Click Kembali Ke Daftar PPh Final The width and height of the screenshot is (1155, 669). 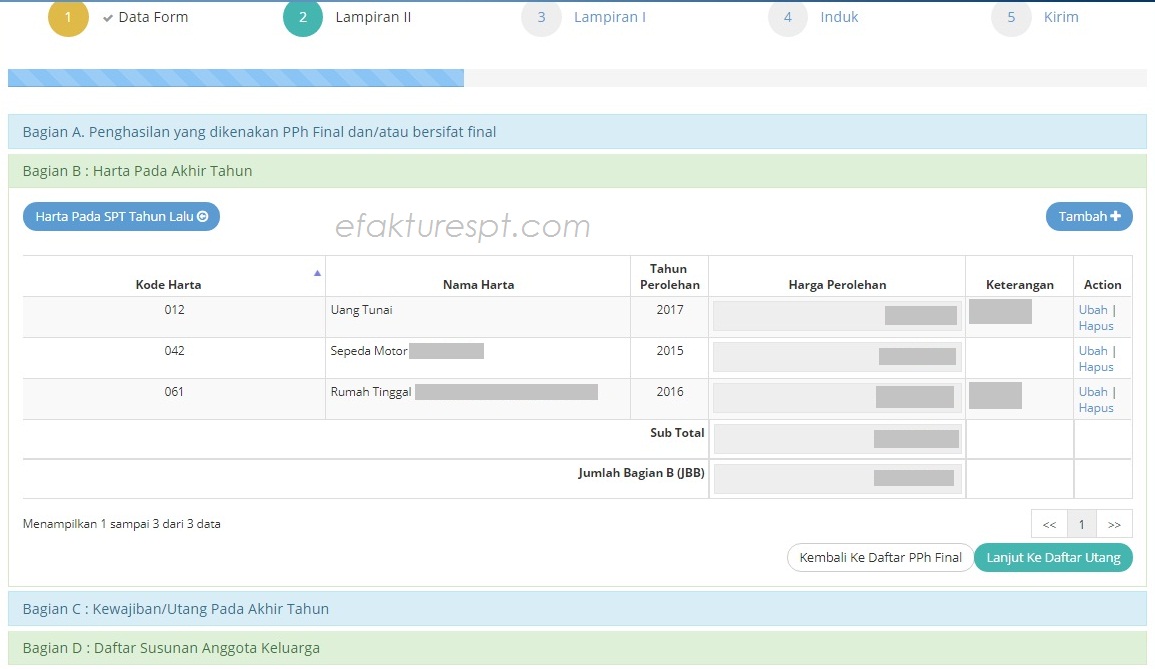(x=880, y=558)
